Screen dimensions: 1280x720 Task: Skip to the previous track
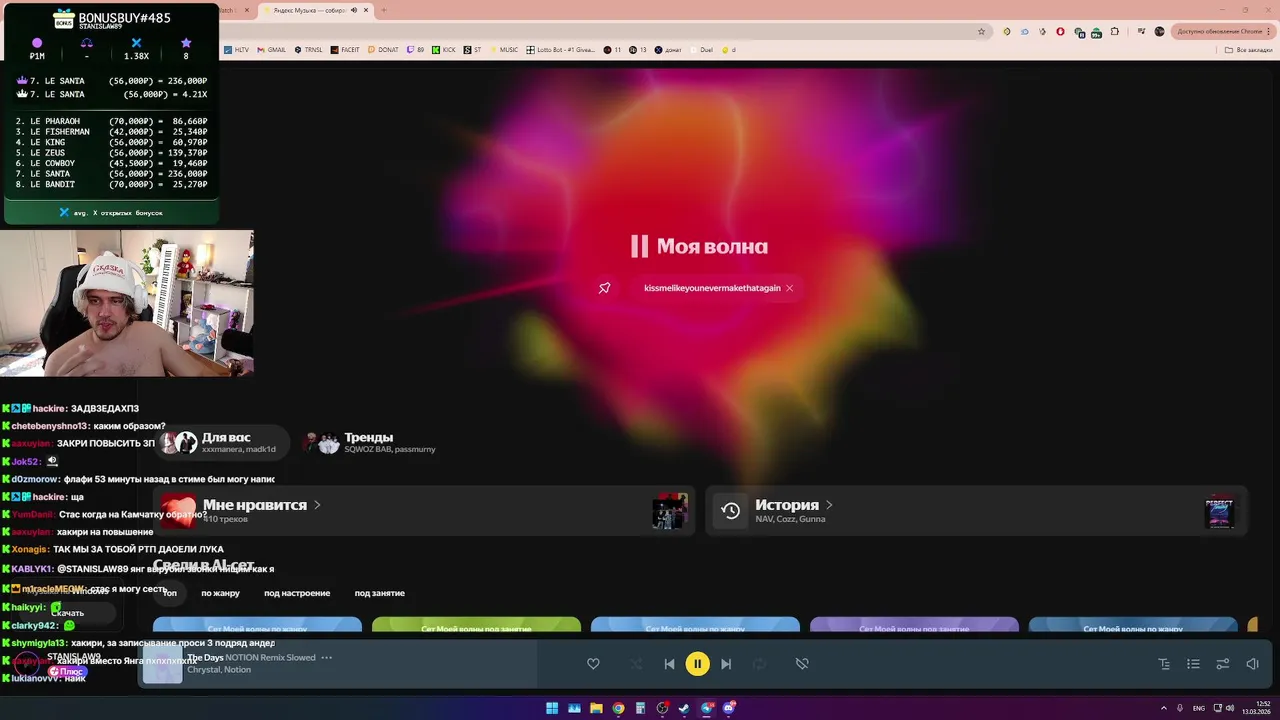tap(669, 664)
